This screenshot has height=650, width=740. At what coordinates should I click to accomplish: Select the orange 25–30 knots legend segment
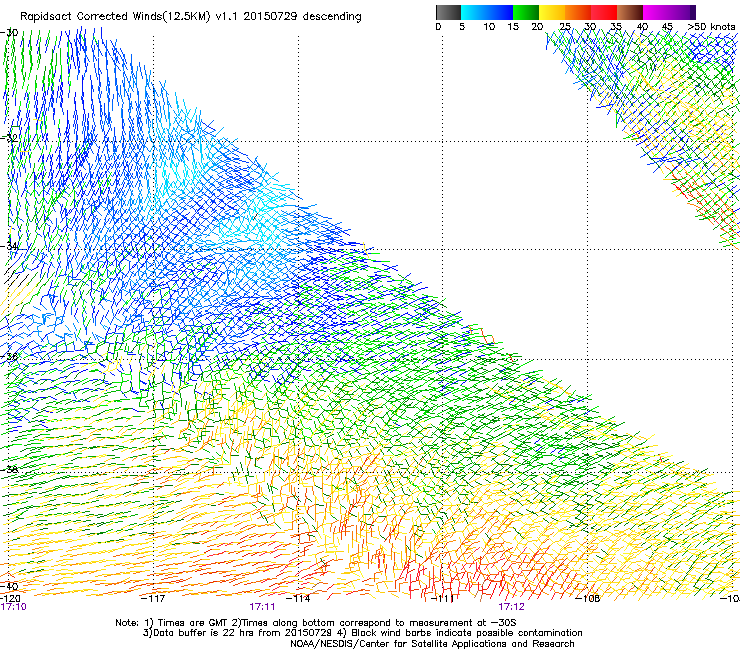tap(578, 12)
